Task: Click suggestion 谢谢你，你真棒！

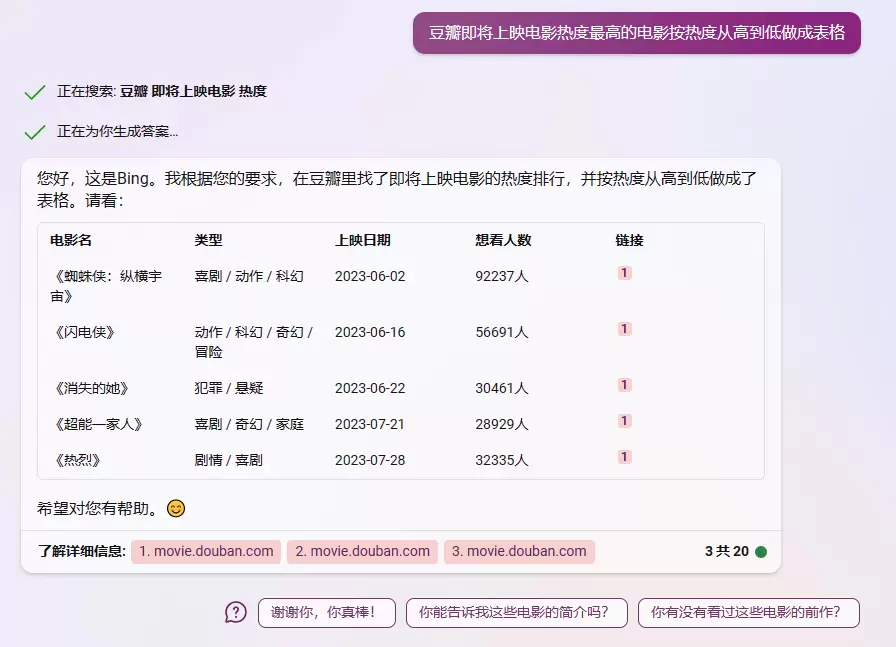Action: (x=327, y=613)
